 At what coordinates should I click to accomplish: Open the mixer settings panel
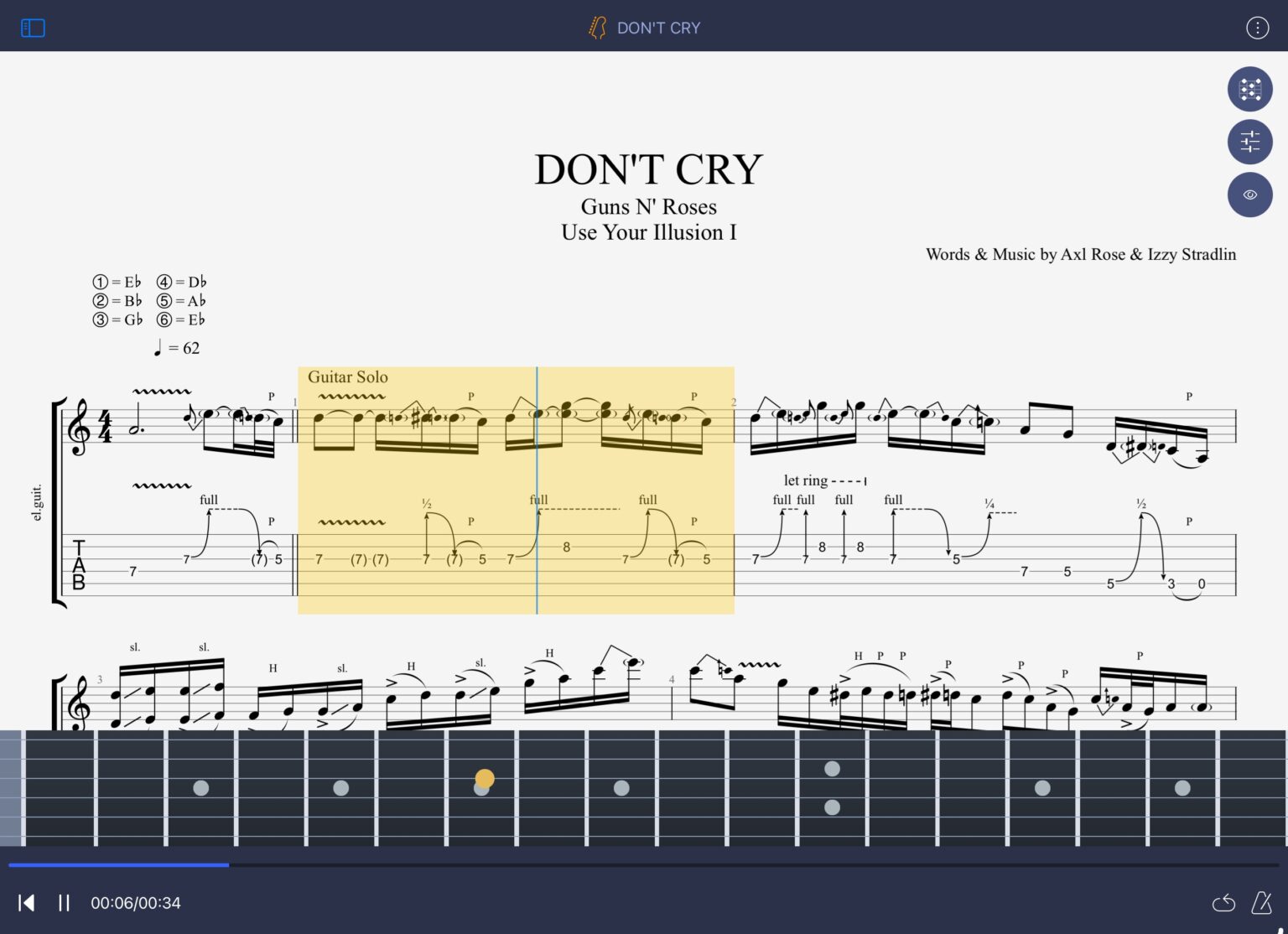tap(1249, 141)
